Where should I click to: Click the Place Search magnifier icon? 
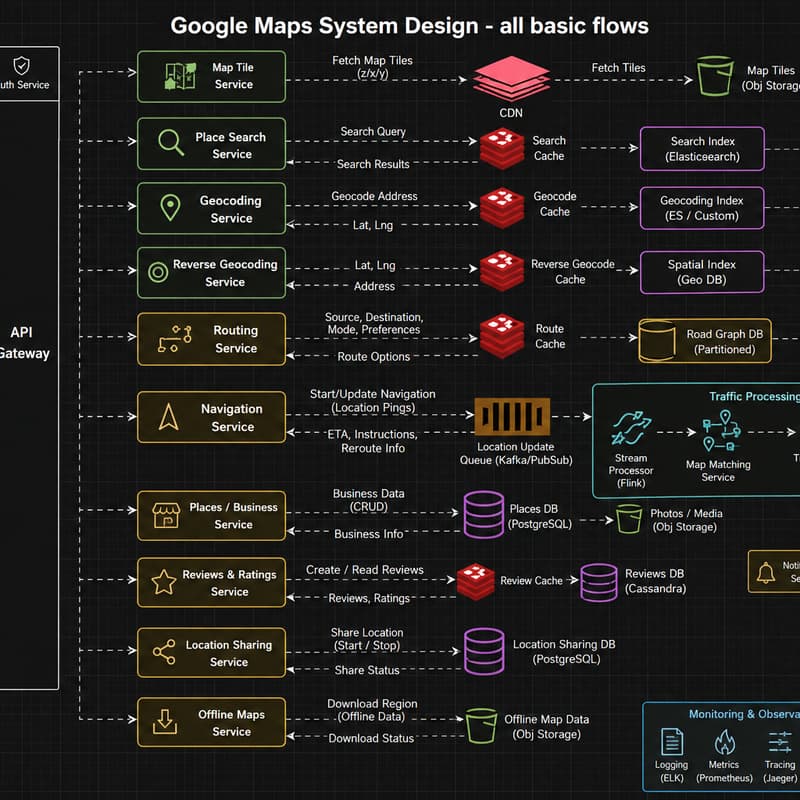point(171,142)
